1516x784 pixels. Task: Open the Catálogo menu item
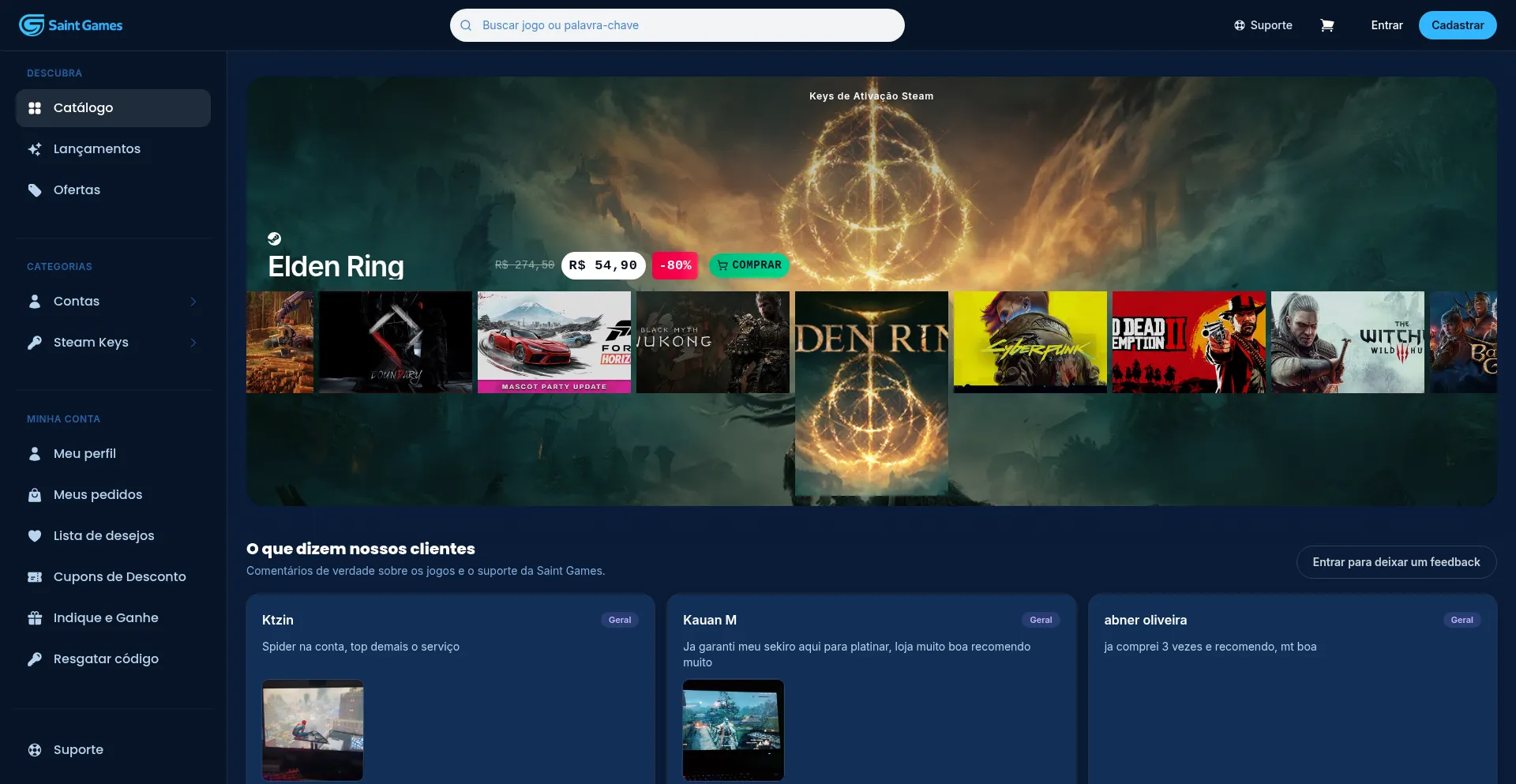coord(113,108)
